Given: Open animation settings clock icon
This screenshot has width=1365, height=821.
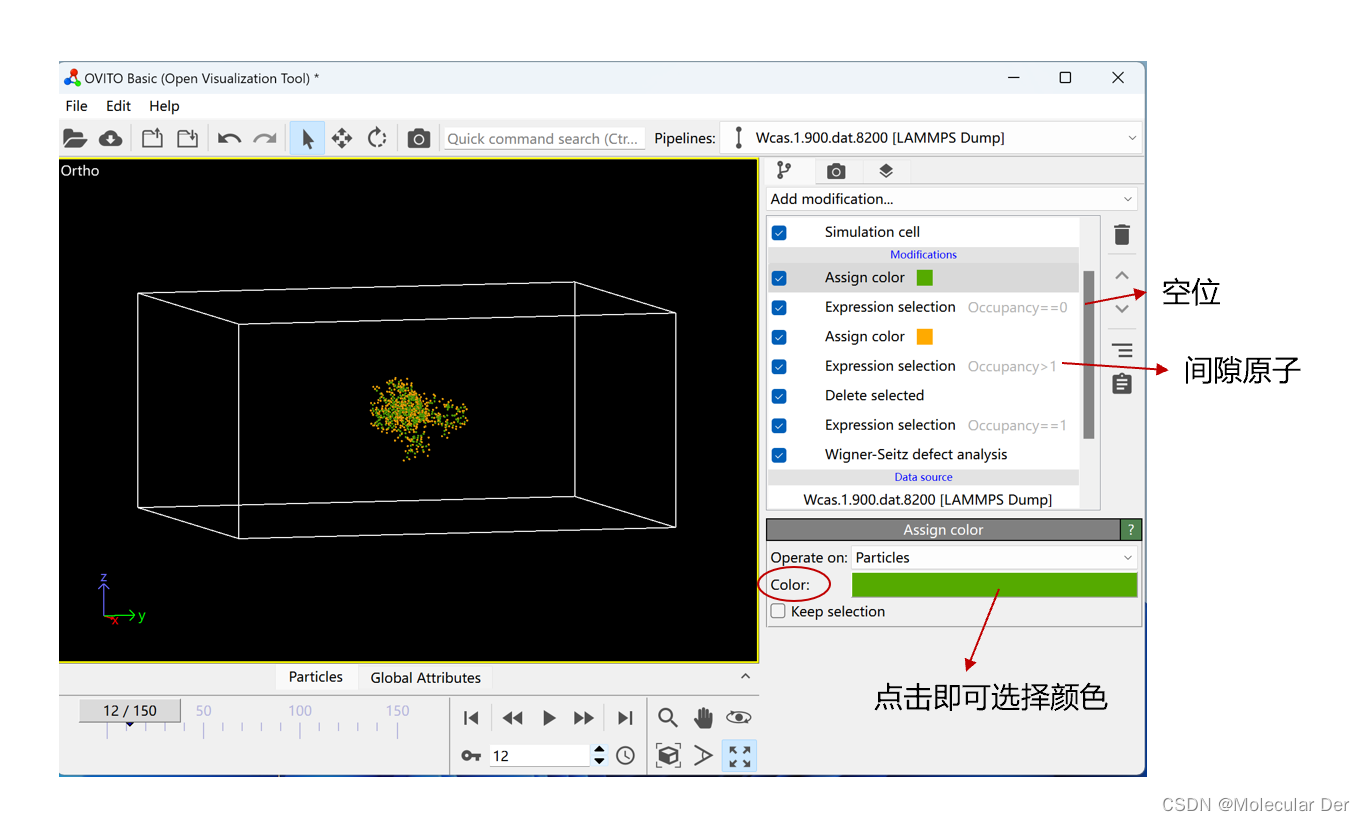Looking at the screenshot, I should 625,756.
